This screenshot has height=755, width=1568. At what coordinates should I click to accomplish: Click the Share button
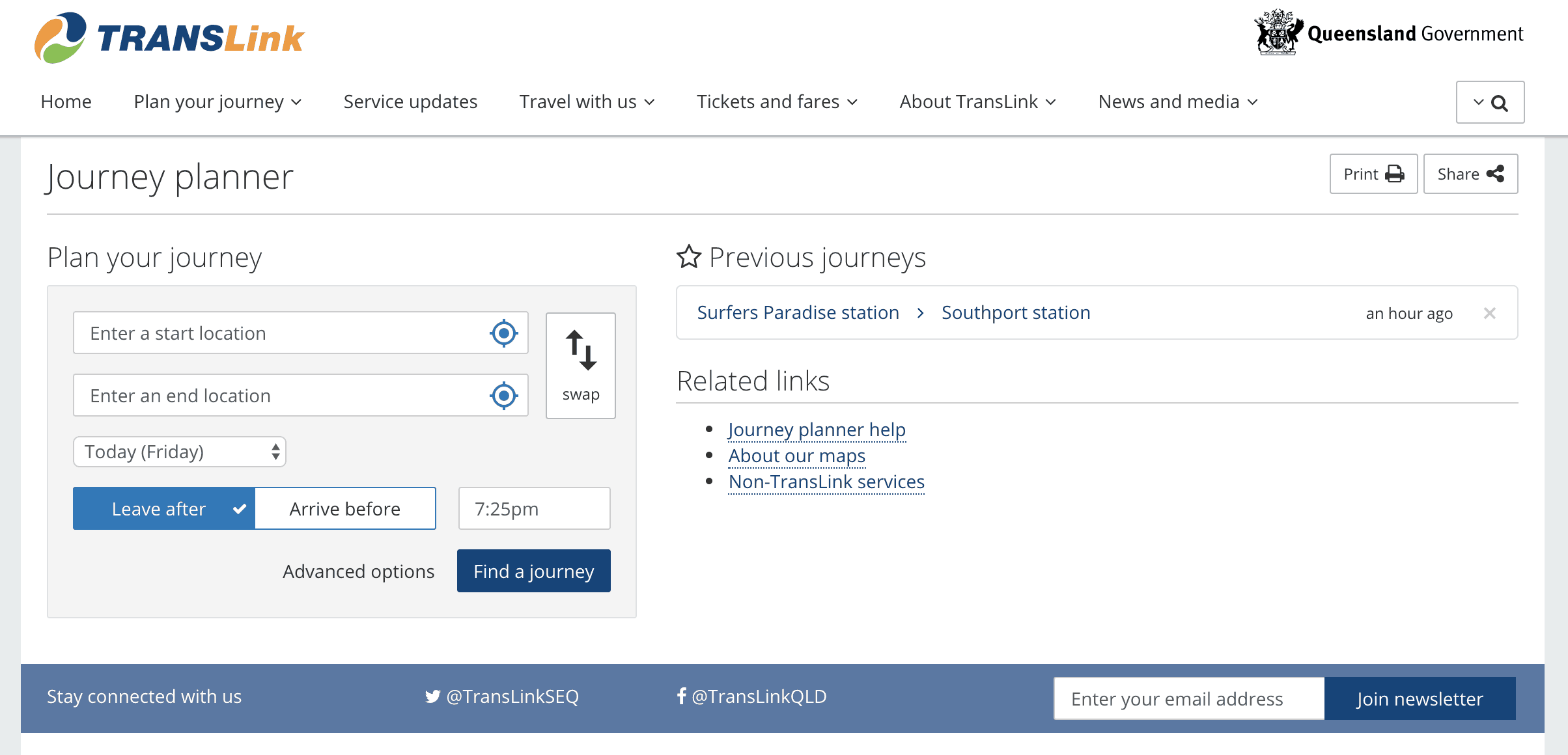(1470, 174)
